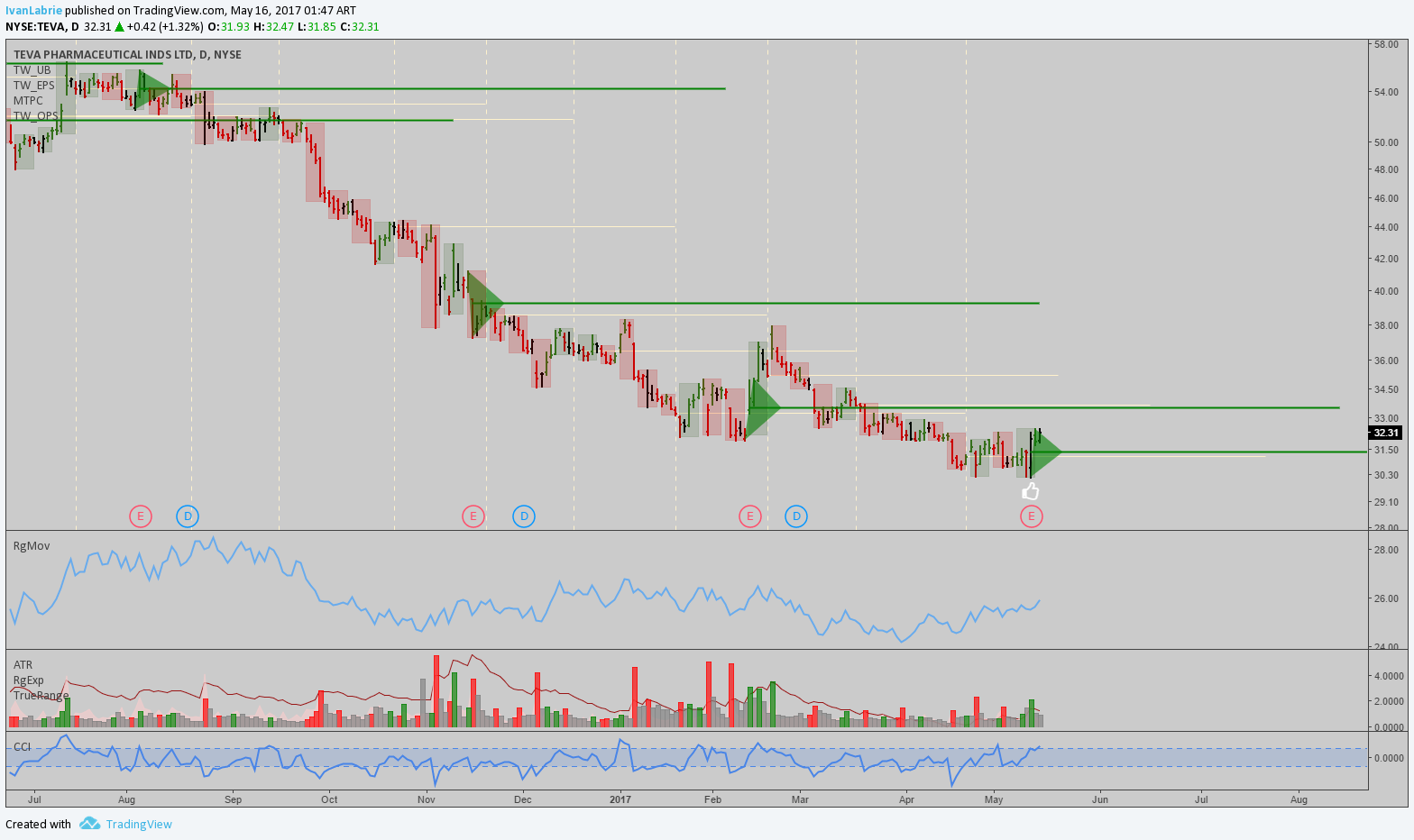Click the May label on the time axis
This screenshot has height=840, width=1414.
point(994,799)
